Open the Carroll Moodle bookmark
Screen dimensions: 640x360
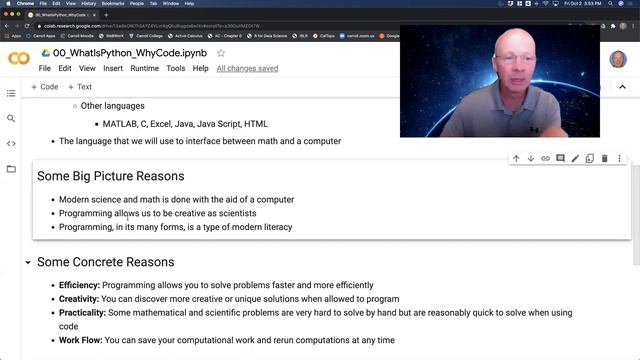pyautogui.click(x=77, y=36)
